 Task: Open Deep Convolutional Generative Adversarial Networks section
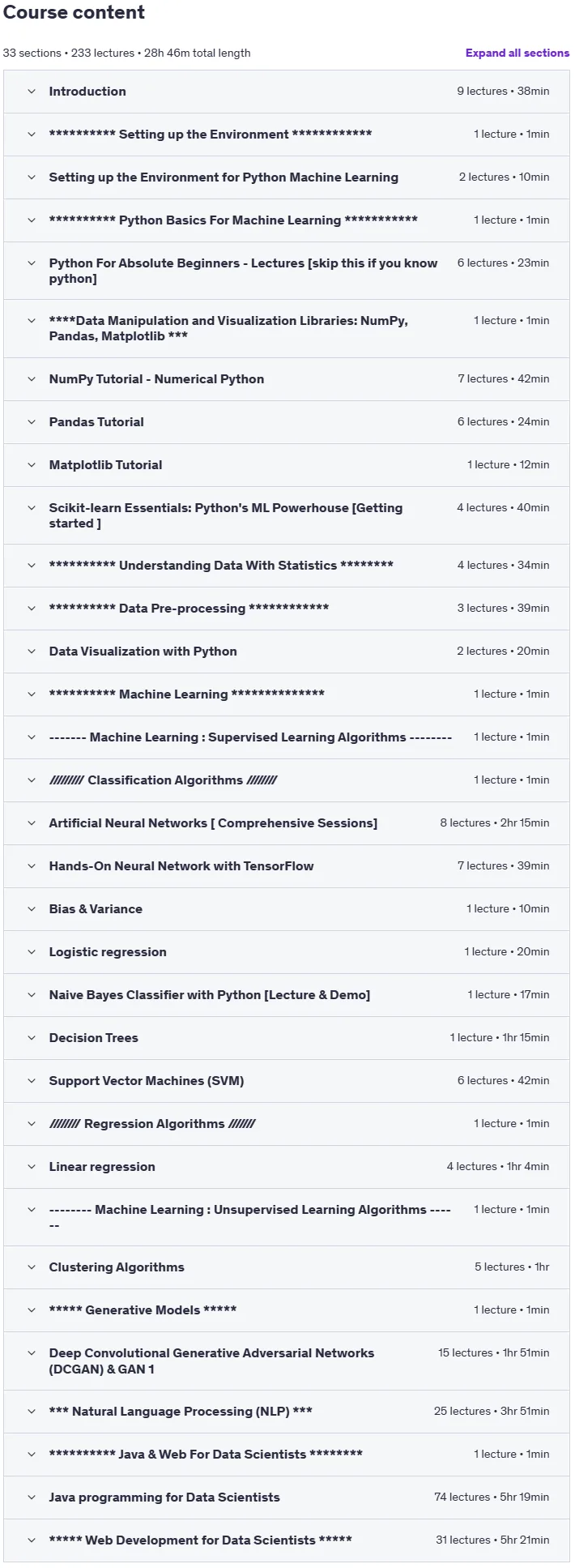[x=287, y=1361]
